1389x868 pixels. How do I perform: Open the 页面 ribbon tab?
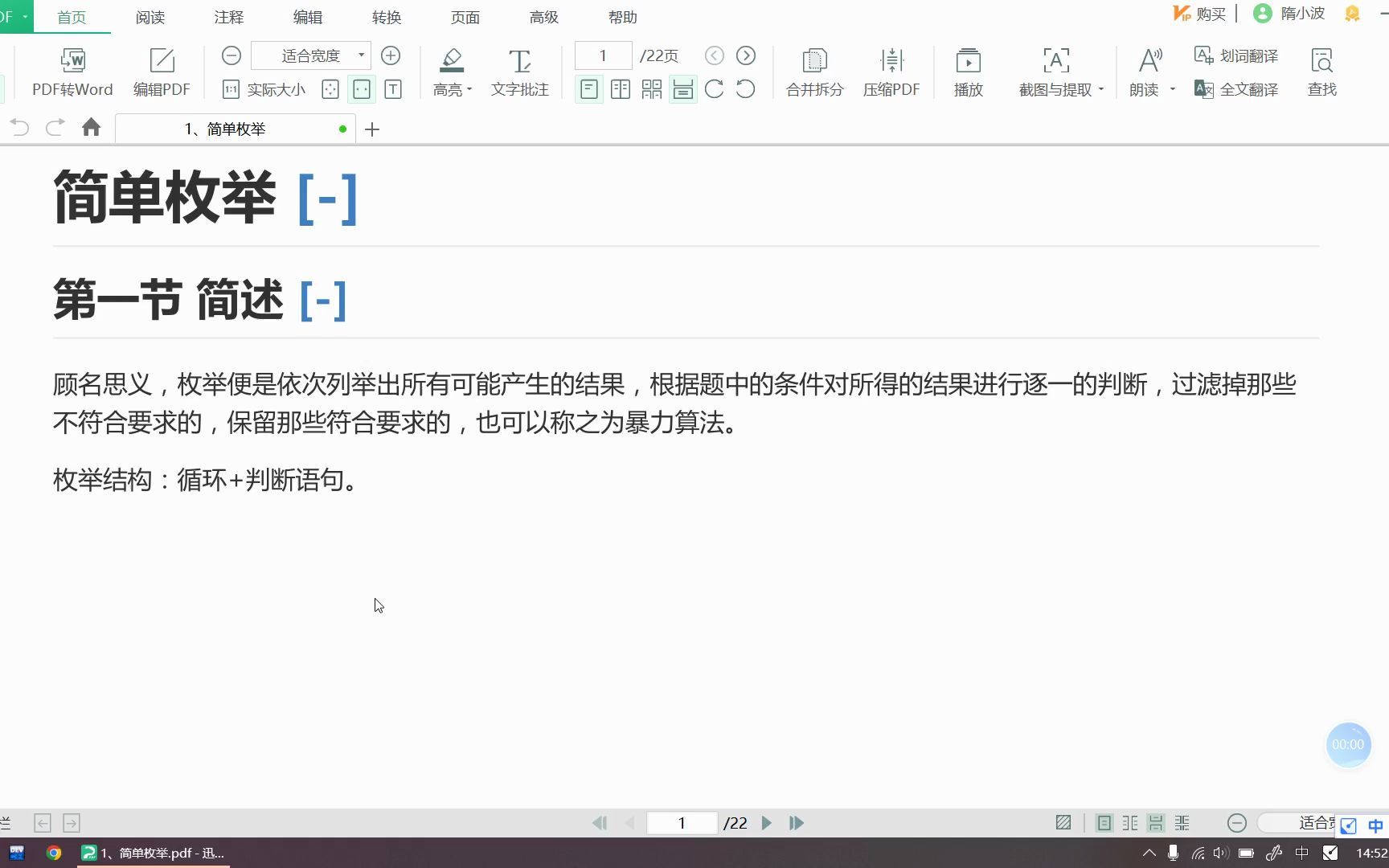(465, 17)
